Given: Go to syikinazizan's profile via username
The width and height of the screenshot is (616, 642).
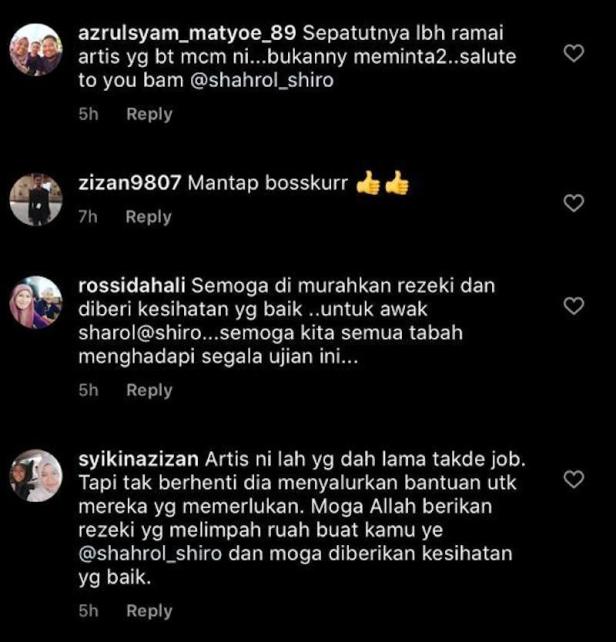Looking at the screenshot, I should tap(138, 459).
